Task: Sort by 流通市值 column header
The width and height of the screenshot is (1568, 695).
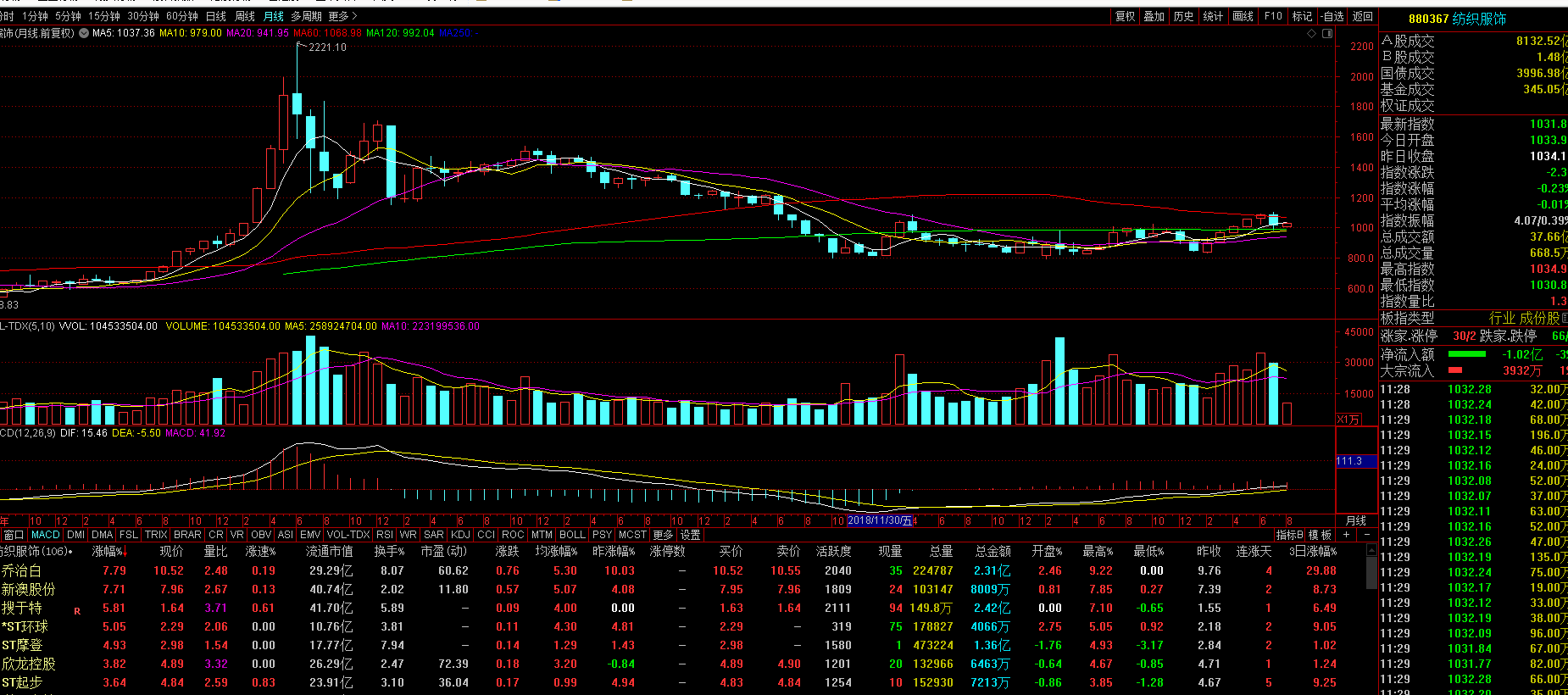Action: point(330,552)
